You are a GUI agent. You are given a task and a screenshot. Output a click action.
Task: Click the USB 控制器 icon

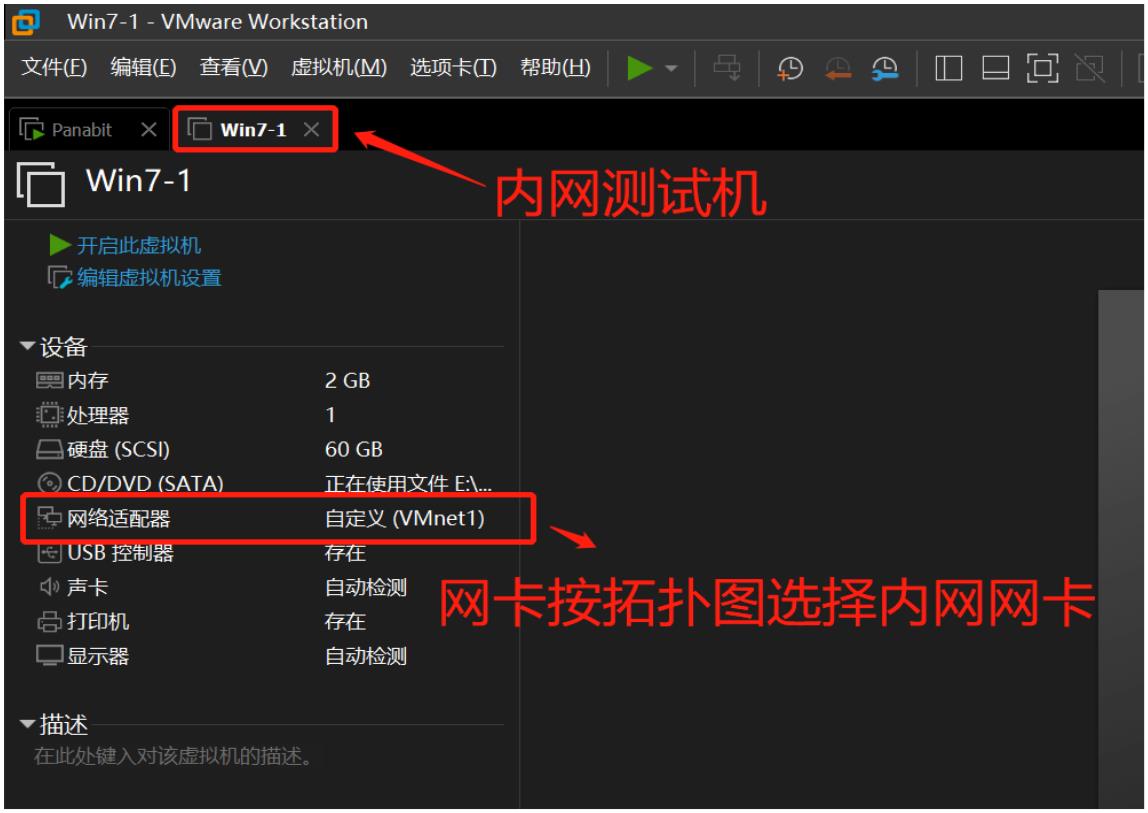[49, 553]
